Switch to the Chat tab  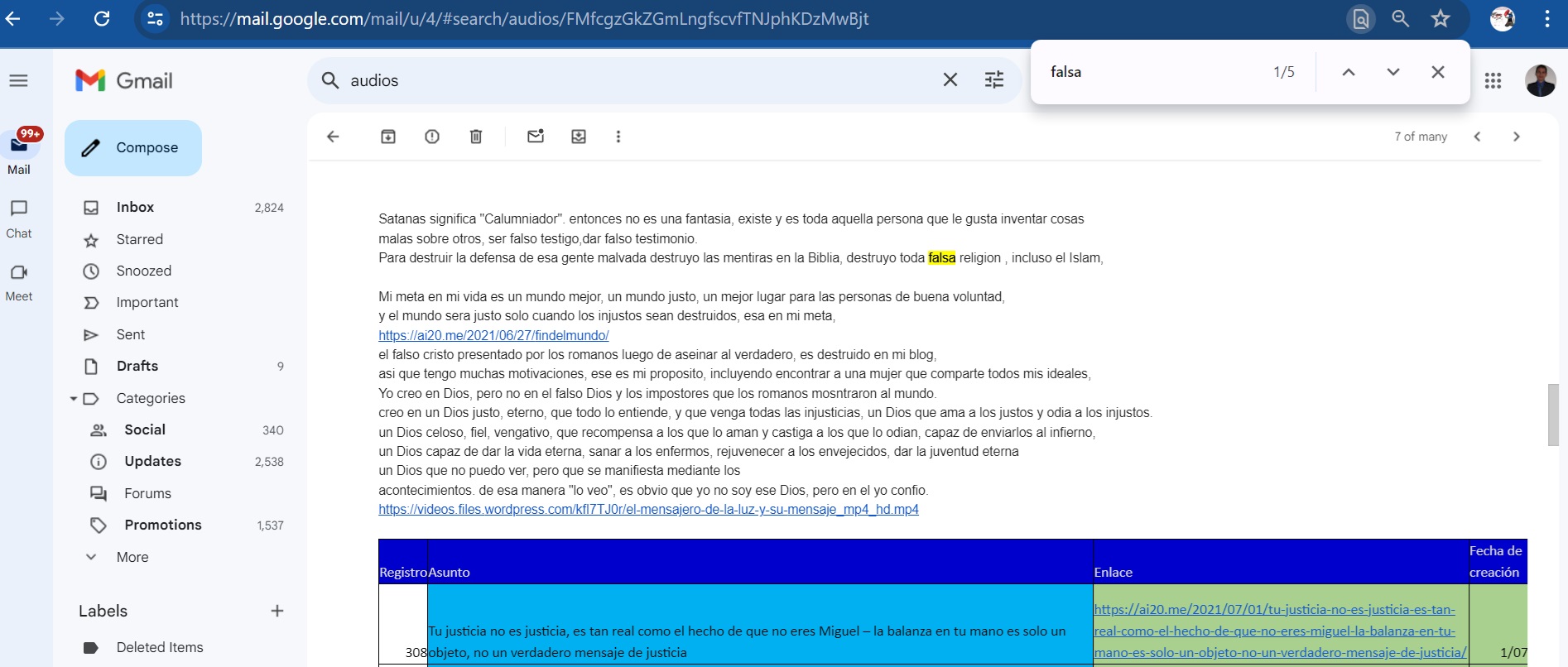(18, 218)
